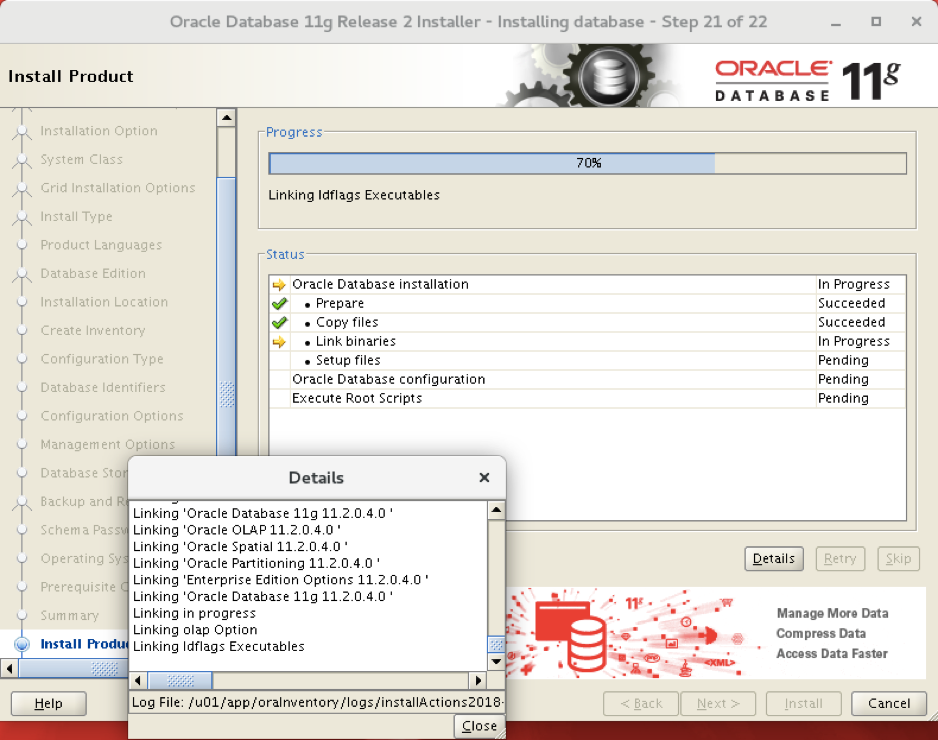
Task: Click the Details button
Action: click(774, 559)
